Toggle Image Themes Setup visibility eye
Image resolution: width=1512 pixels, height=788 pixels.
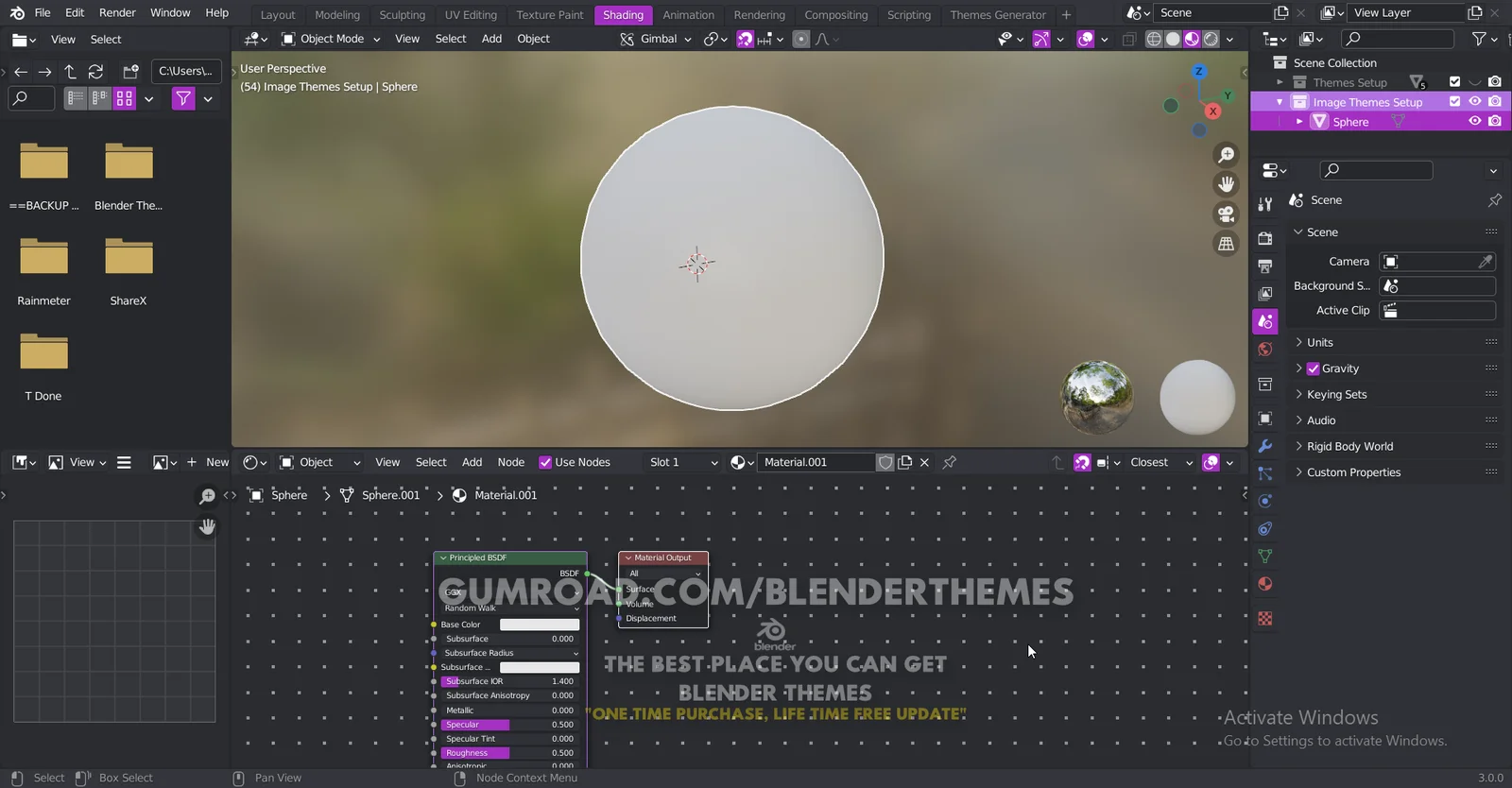tap(1475, 101)
